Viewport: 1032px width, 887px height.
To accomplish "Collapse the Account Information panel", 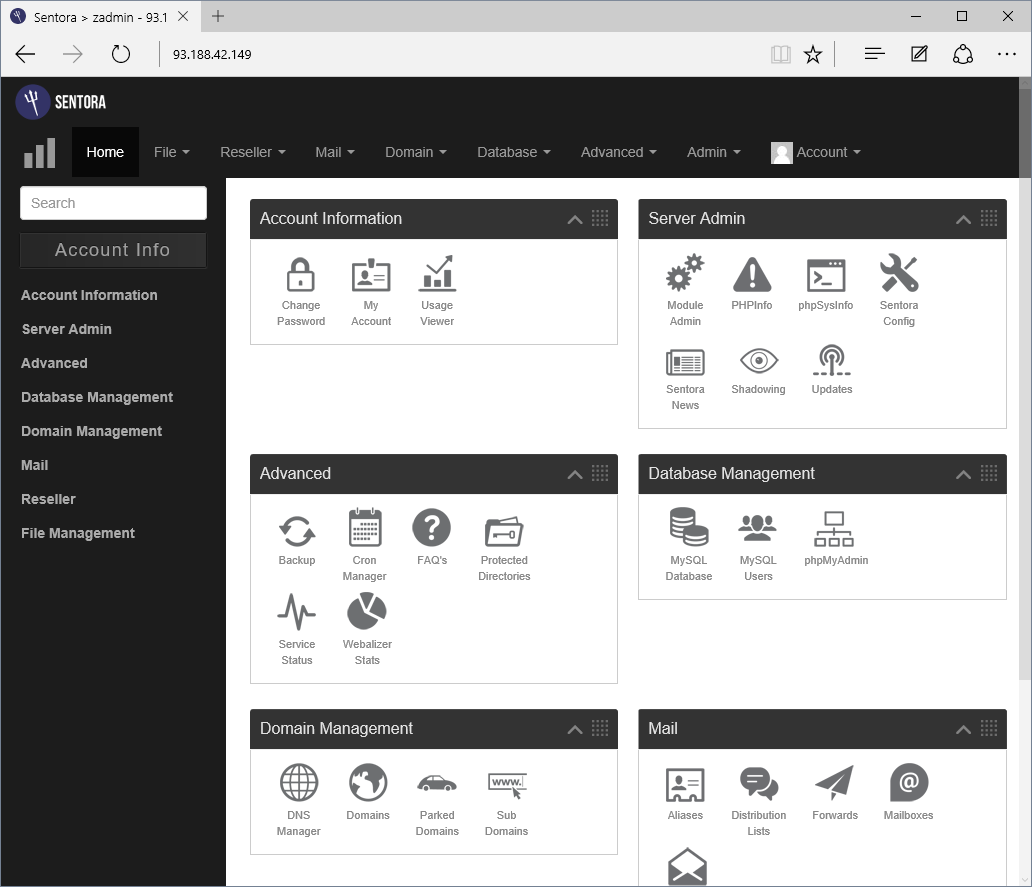I will coord(574,219).
